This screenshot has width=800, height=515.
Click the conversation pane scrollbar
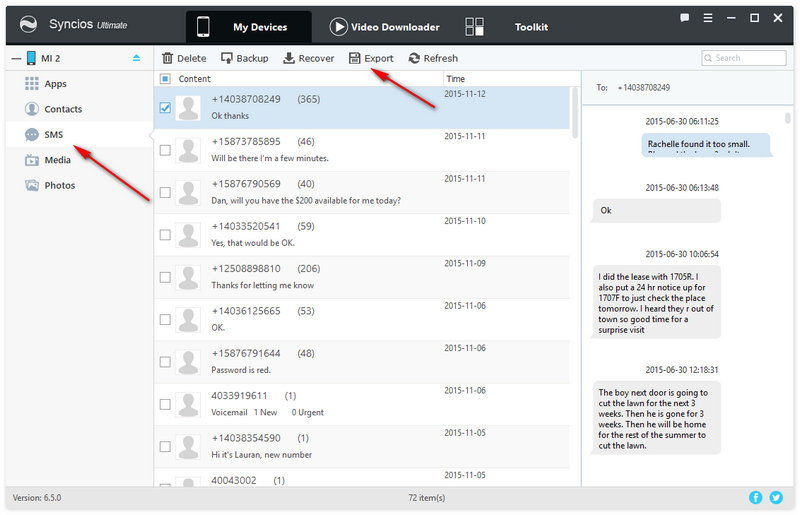tap(788, 118)
